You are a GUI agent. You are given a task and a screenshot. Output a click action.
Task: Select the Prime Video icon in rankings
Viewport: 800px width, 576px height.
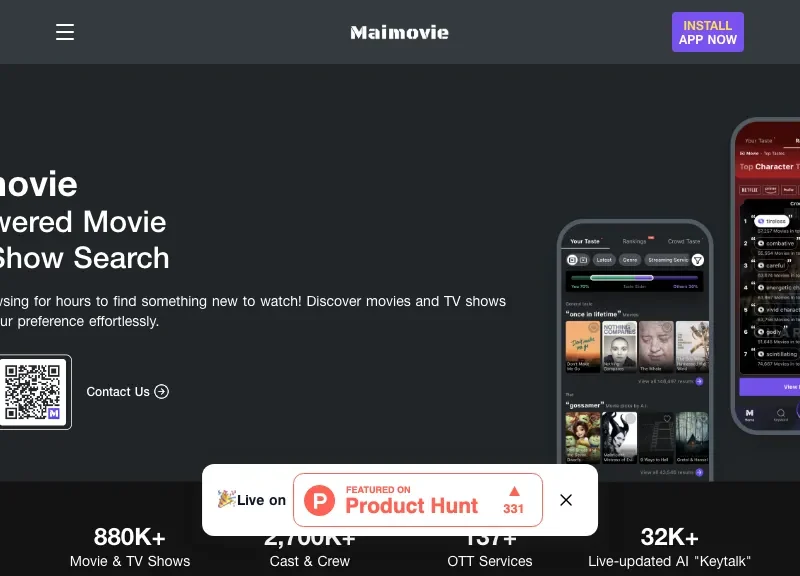tap(768, 188)
